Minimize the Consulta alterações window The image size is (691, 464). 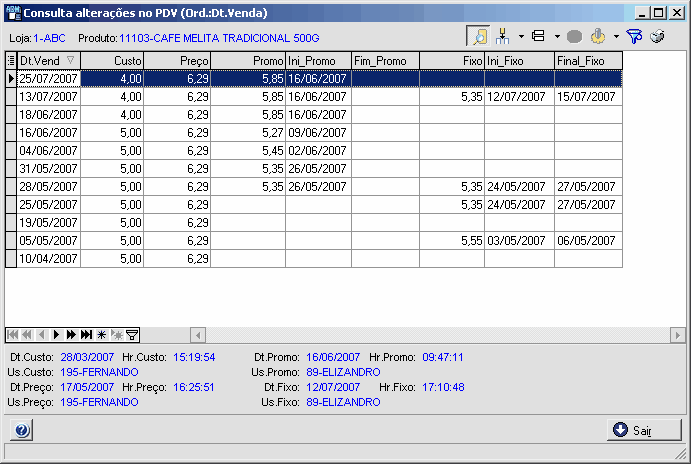click(x=643, y=13)
